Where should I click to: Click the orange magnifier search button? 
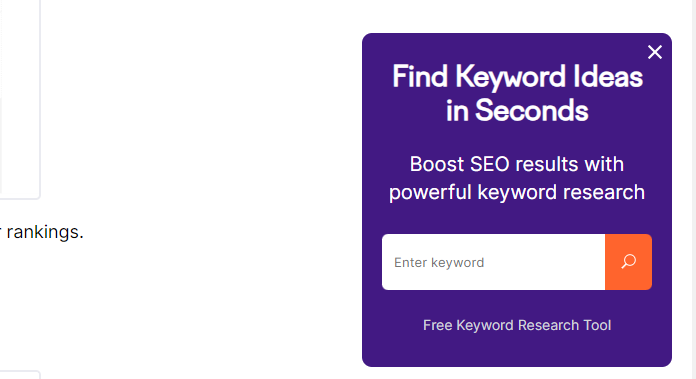pyautogui.click(x=629, y=262)
